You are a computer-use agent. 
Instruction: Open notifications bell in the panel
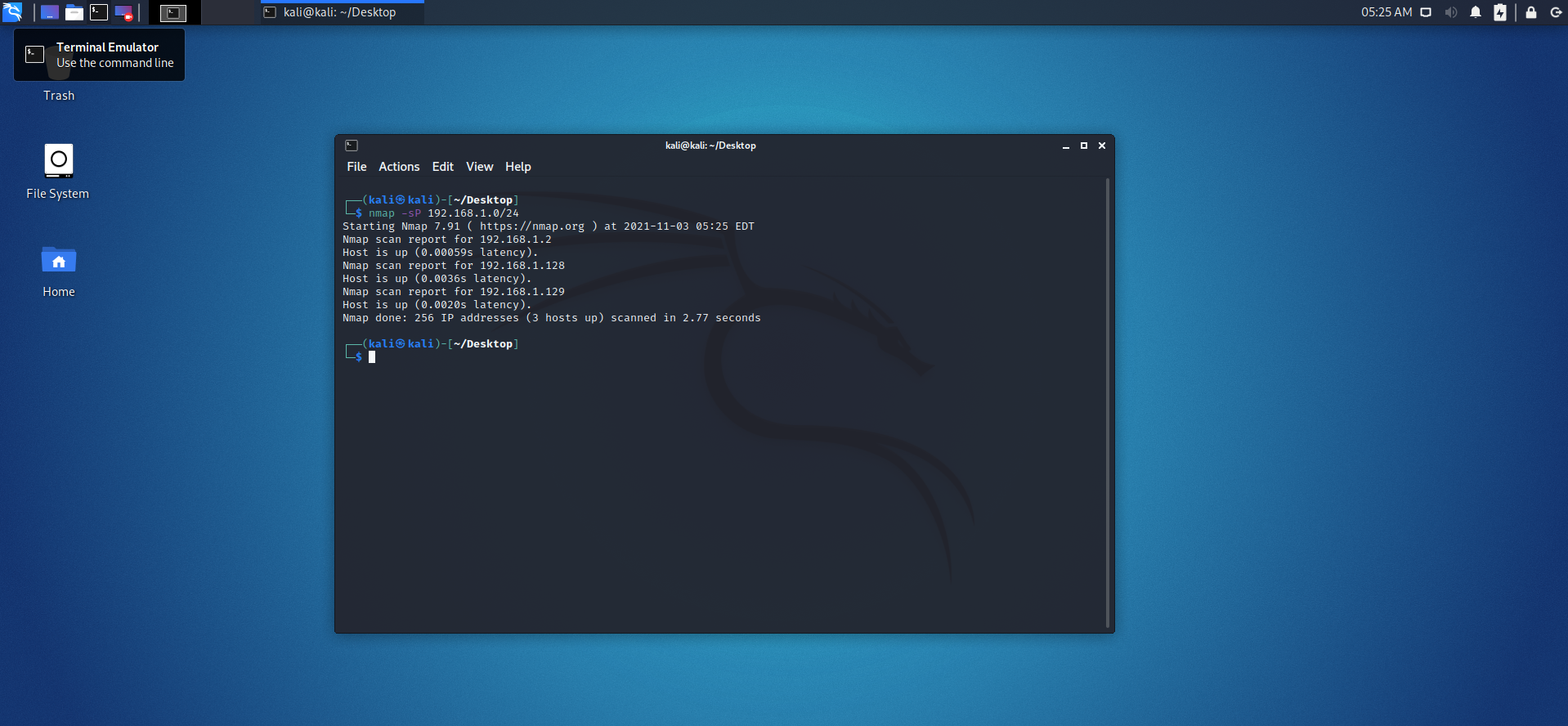1476,12
